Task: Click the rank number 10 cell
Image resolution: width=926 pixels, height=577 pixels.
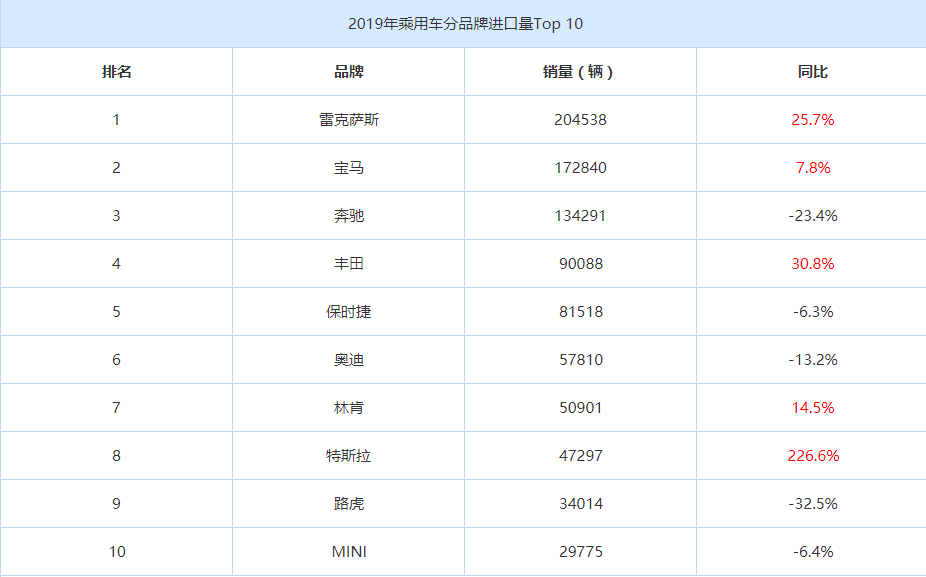Action: pyautogui.click(x=116, y=552)
